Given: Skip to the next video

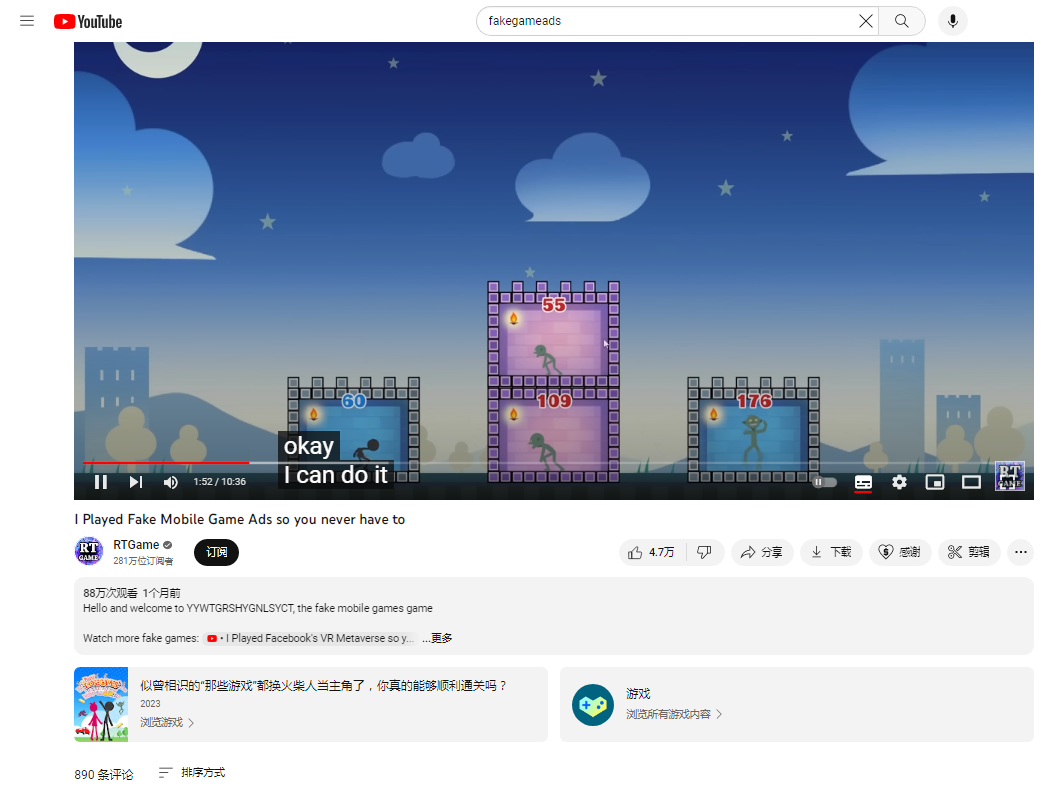Looking at the screenshot, I should 135,482.
